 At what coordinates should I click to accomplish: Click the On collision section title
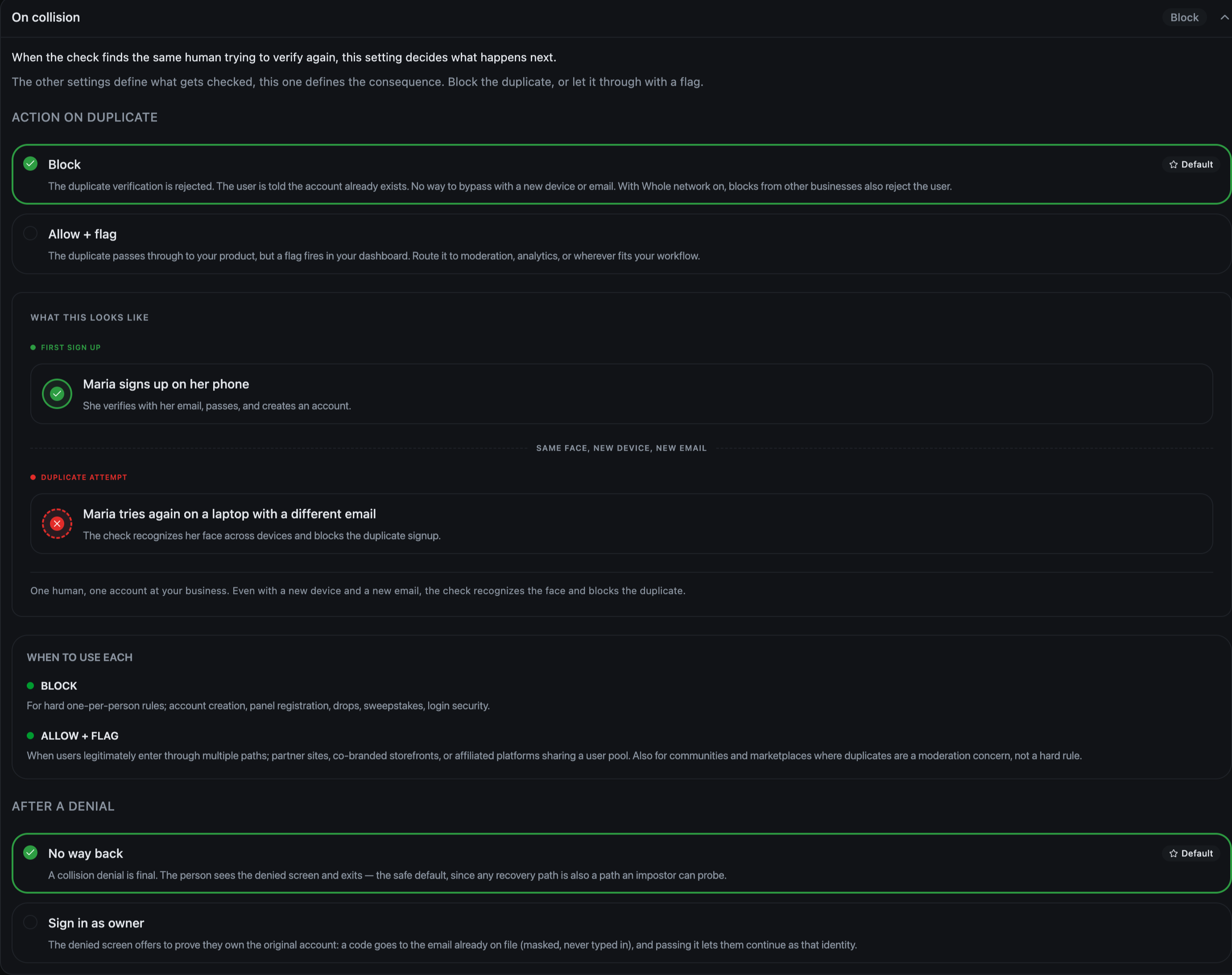click(45, 17)
